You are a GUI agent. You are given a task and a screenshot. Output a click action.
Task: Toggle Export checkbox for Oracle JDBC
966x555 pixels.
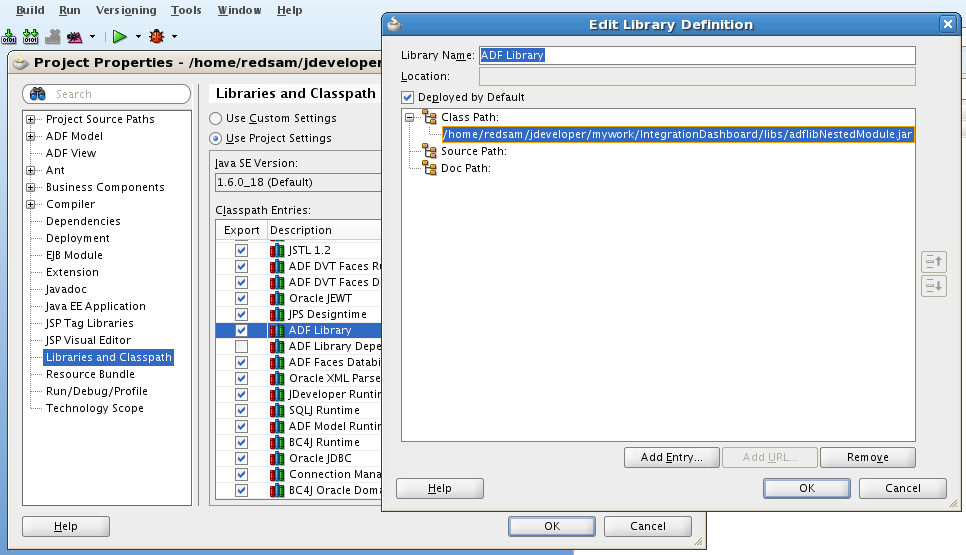(242, 458)
